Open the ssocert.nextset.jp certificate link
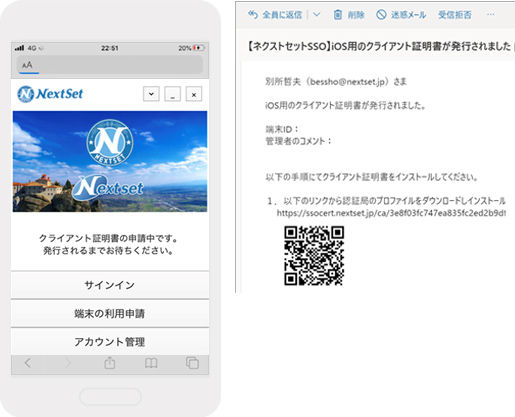Viewport: 515px width, 417px height. coord(391,213)
